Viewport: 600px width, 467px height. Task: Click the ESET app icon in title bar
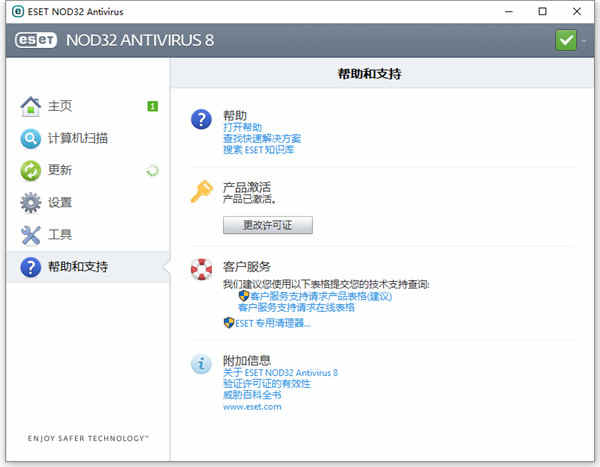click(18, 11)
